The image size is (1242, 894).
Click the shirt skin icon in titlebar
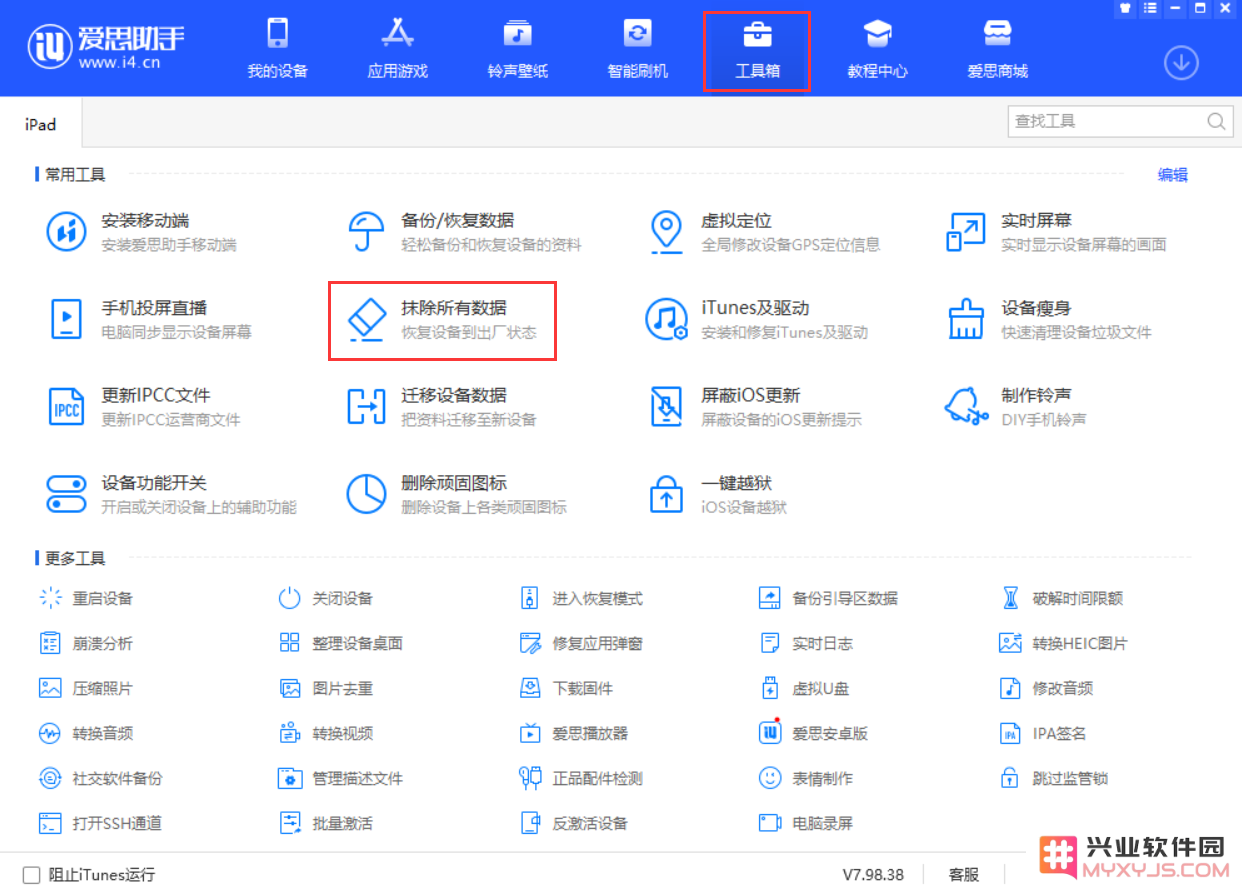(x=1126, y=8)
